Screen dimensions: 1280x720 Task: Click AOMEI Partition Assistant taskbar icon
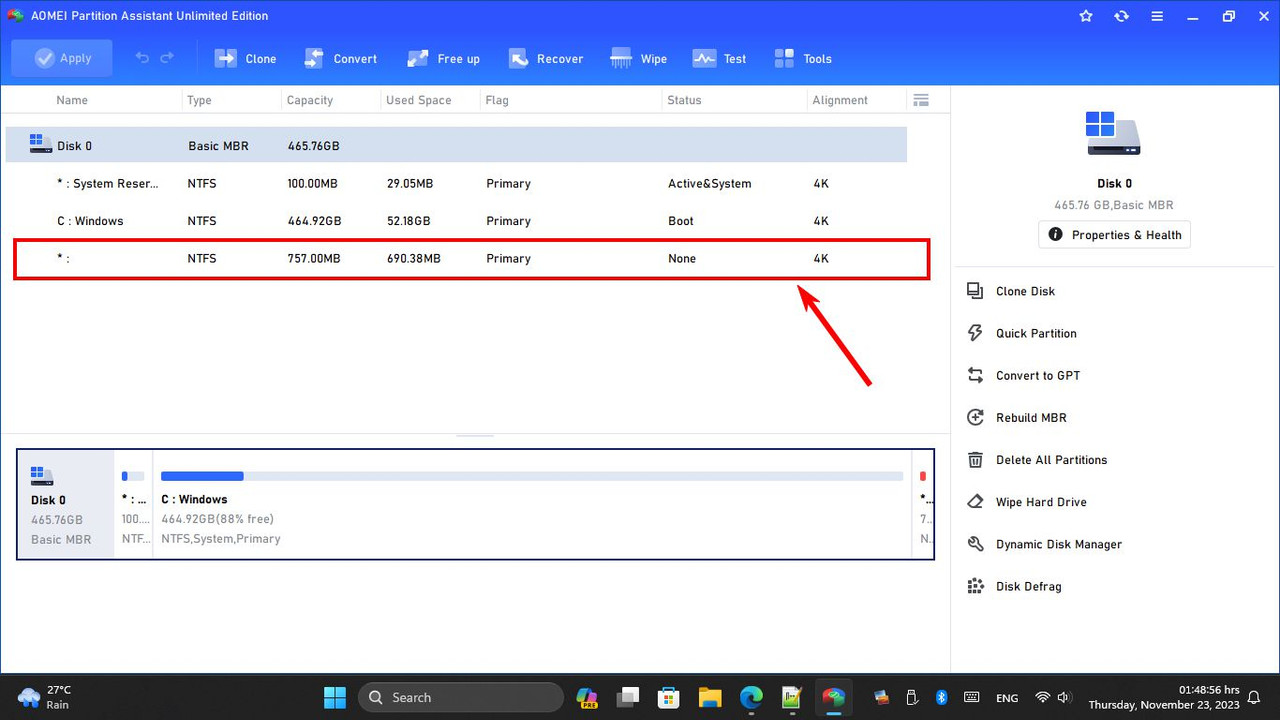(833, 697)
